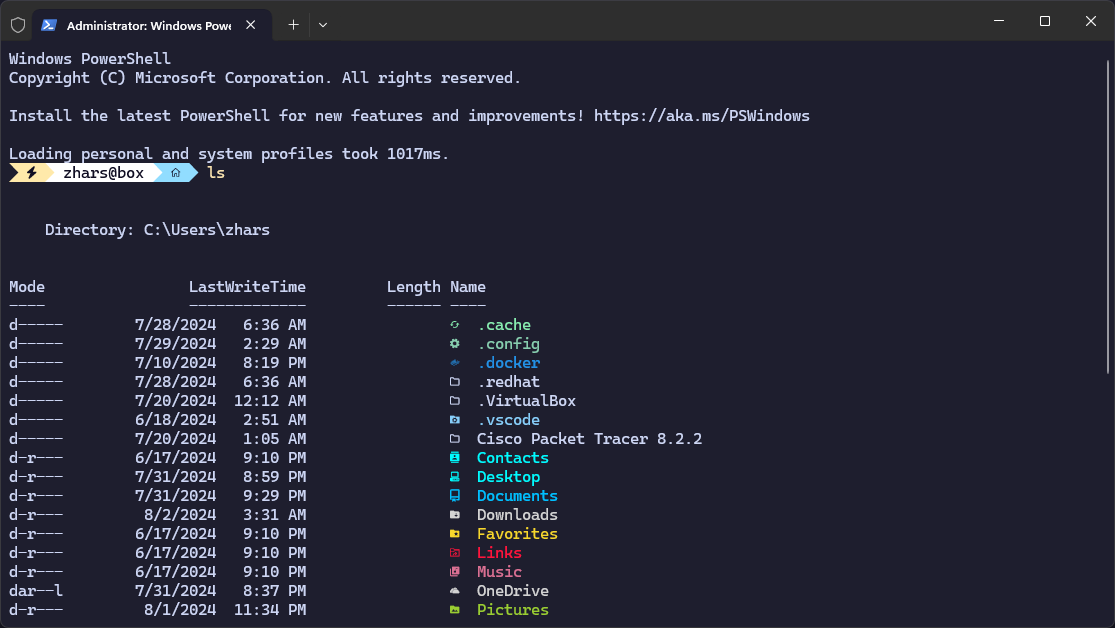Click the Downloads directory name

click(x=517, y=515)
